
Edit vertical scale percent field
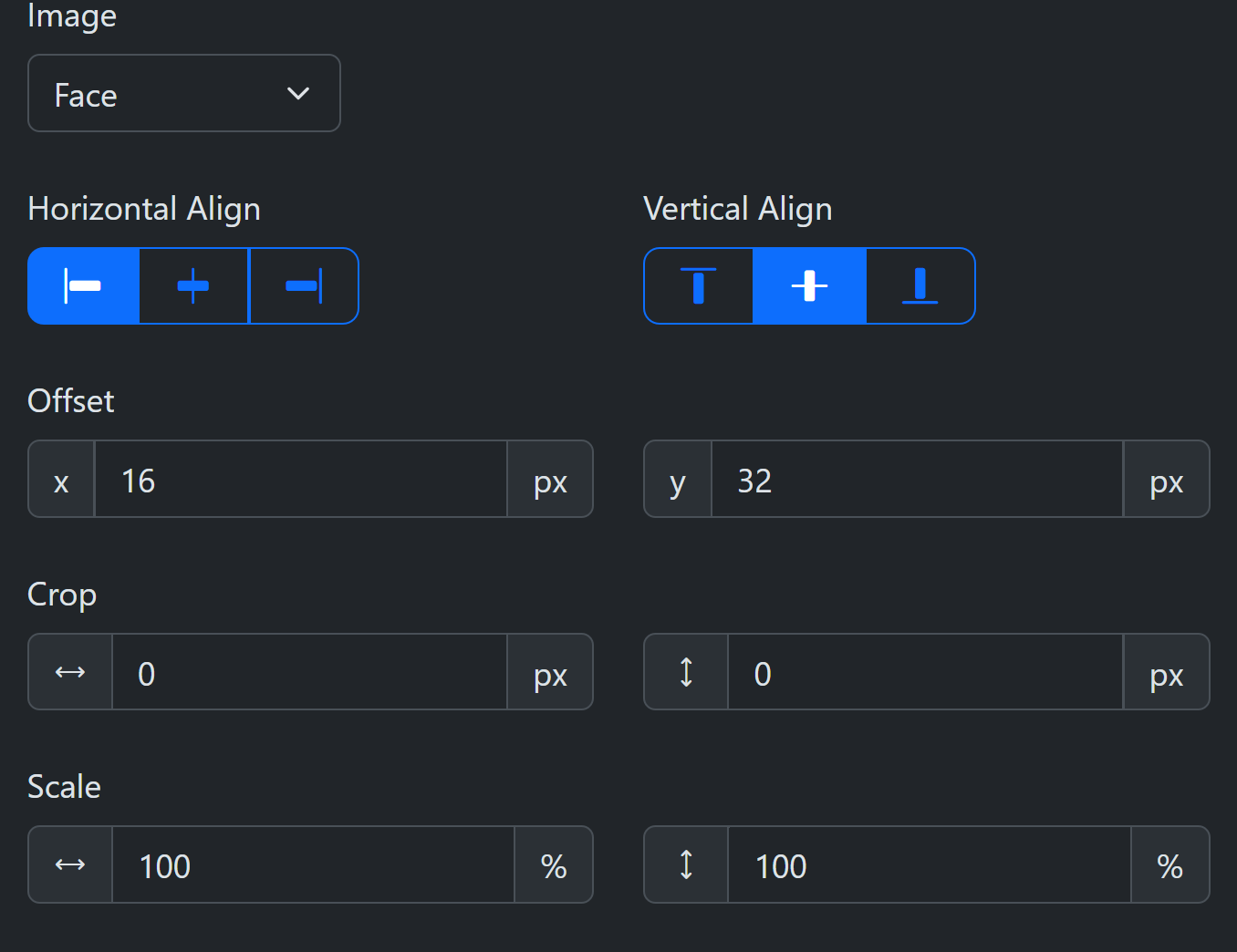coord(930,865)
